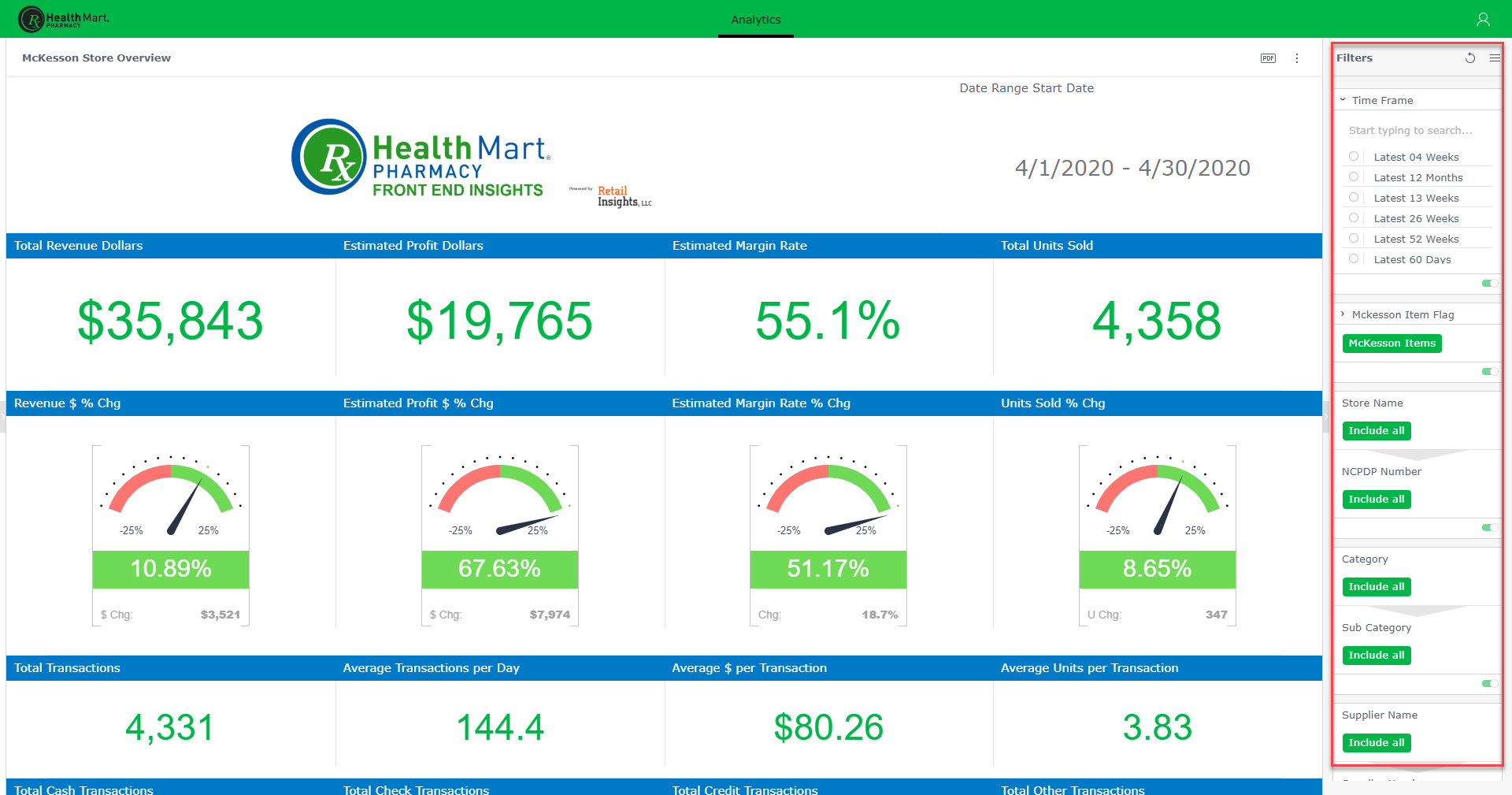The height and width of the screenshot is (795, 1512).
Task: Toggle the switch below the Time Frame list
Action: [1489, 284]
